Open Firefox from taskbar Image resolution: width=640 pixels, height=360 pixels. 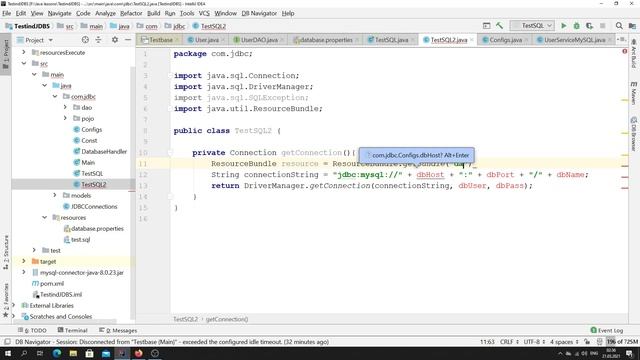(138, 353)
